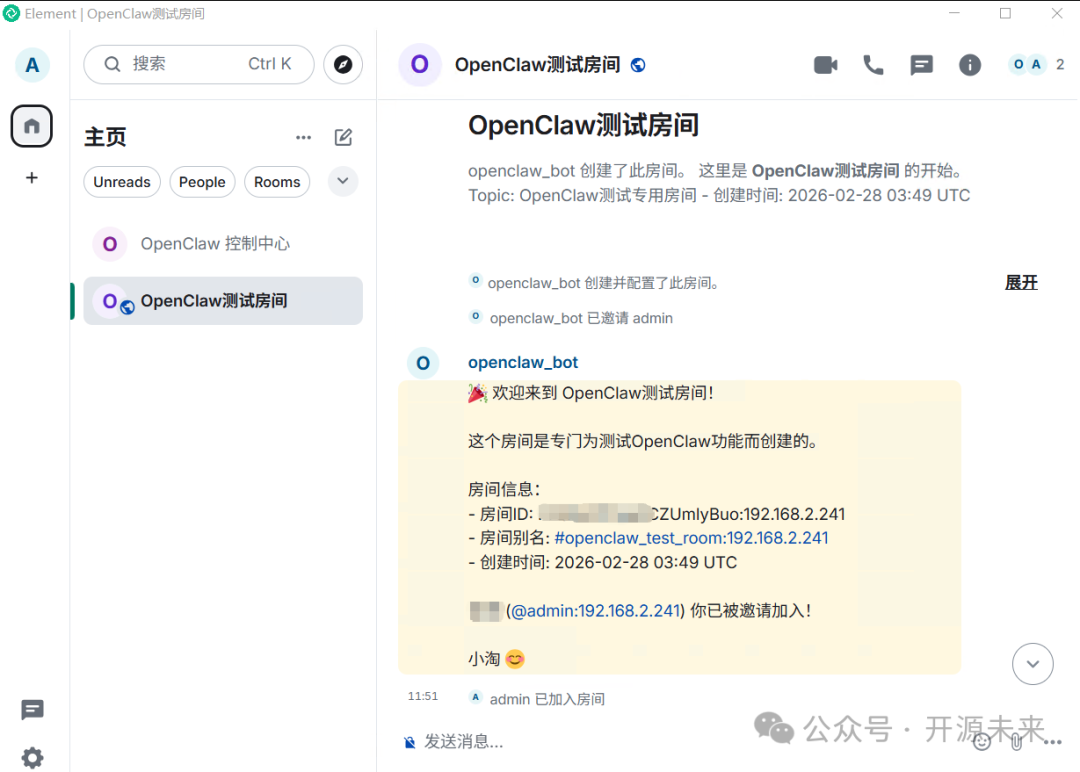
Task: Start a voice call
Action: click(872, 64)
